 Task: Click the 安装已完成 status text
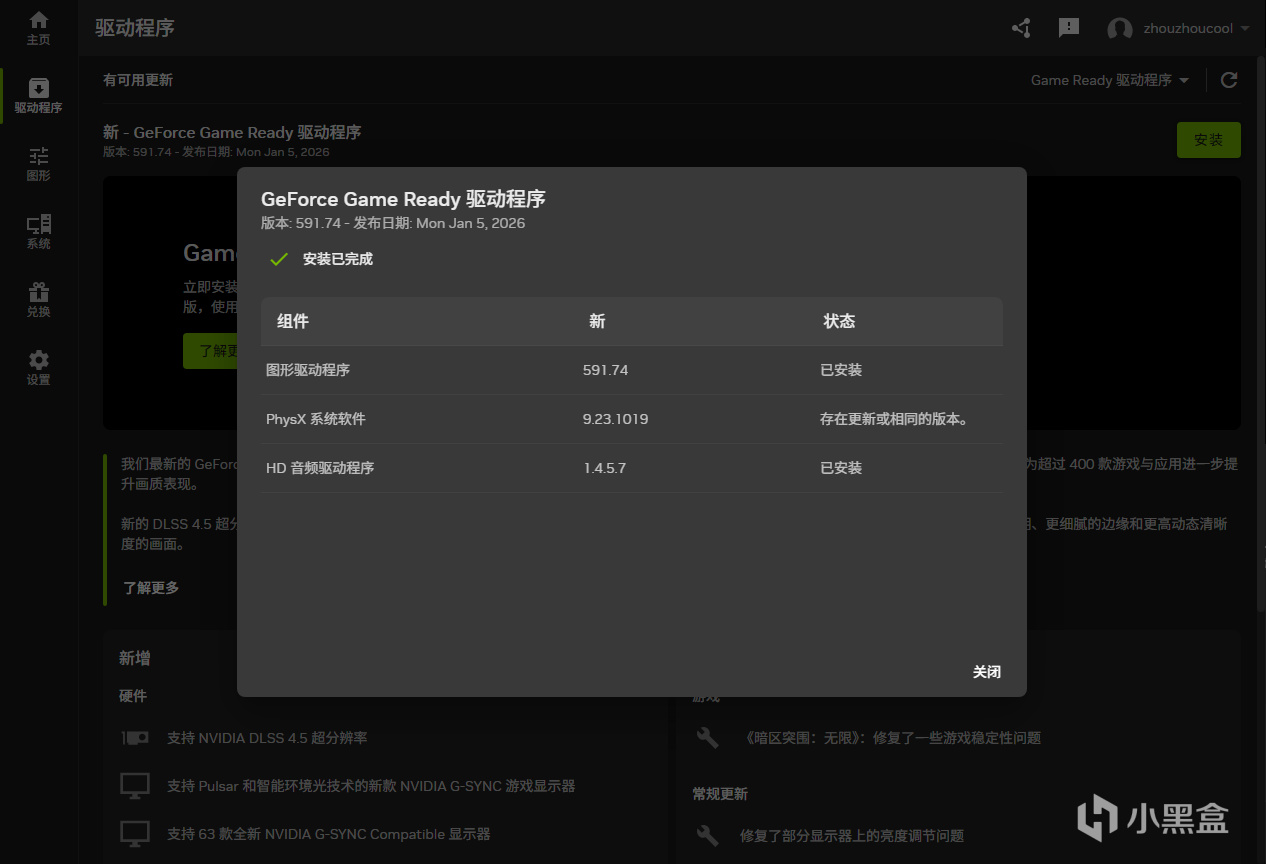(x=338, y=259)
